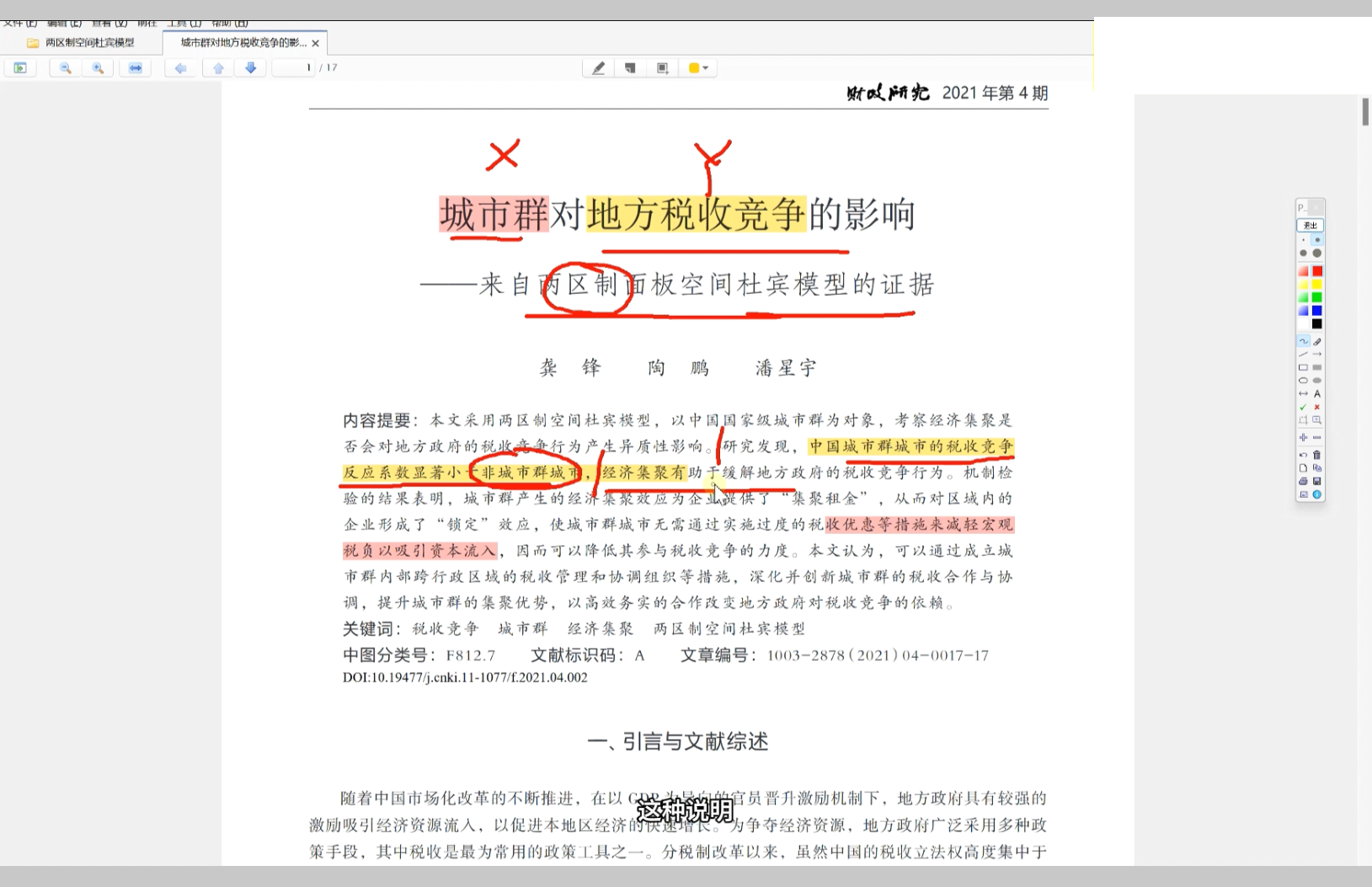Screen dimensions: 1372x887
Task: Activate the magnifier tool in the drawing palette
Action: pyautogui.click(x=1317, y=419)
